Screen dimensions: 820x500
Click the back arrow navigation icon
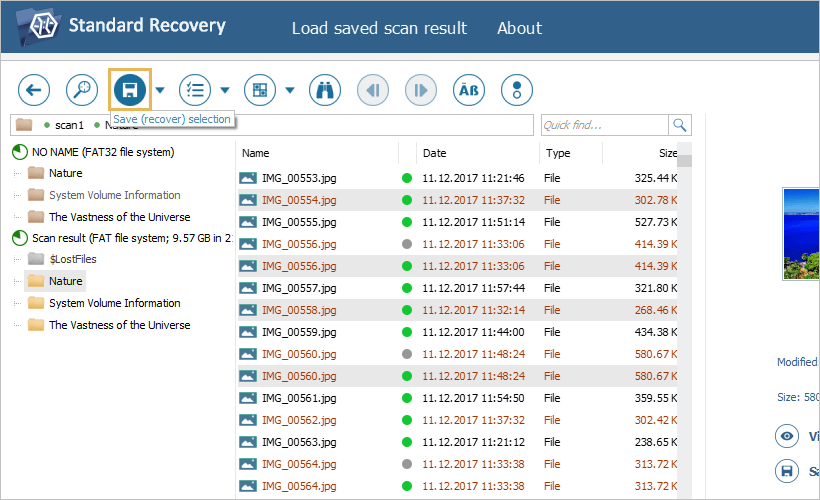pos(34,90)
